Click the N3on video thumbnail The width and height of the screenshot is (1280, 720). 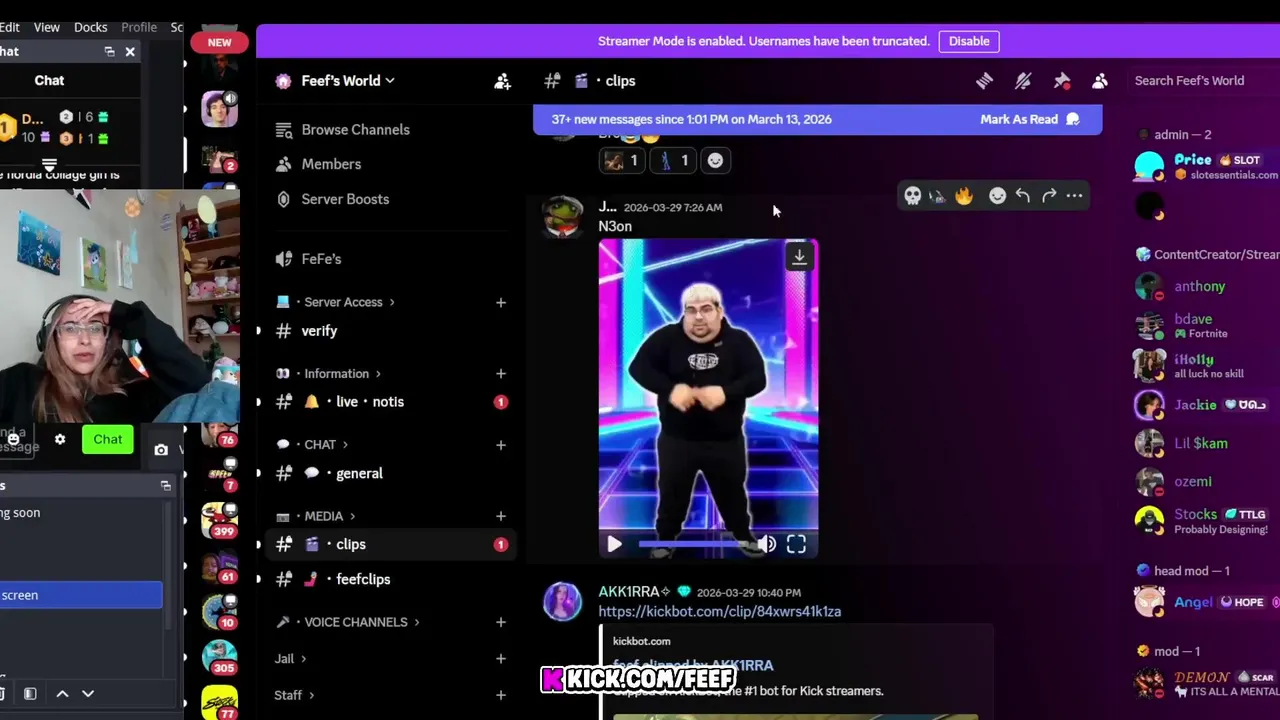708,398
